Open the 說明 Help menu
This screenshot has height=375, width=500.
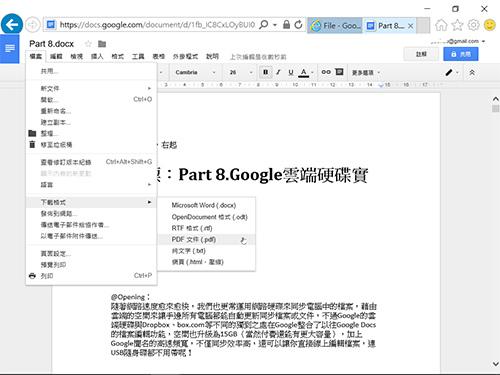coord(212,56)
